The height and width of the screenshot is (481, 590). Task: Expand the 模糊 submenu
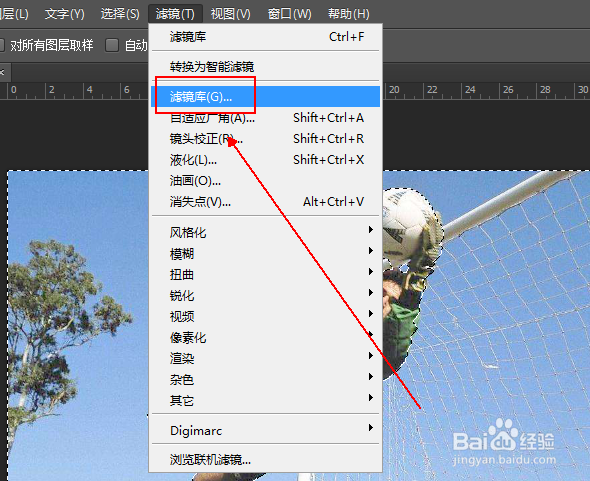[266, 253]
